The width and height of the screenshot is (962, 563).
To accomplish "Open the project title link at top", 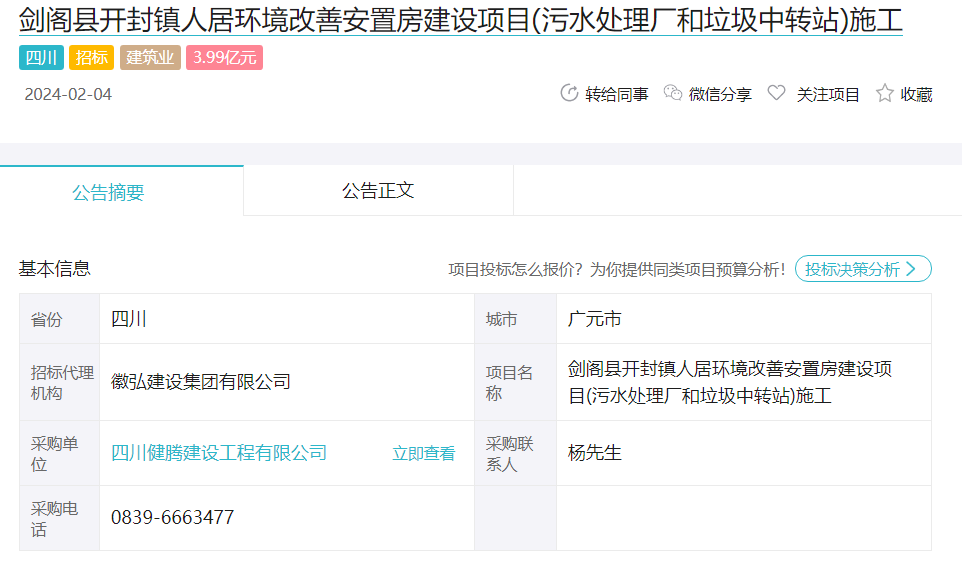I will 461,20.
